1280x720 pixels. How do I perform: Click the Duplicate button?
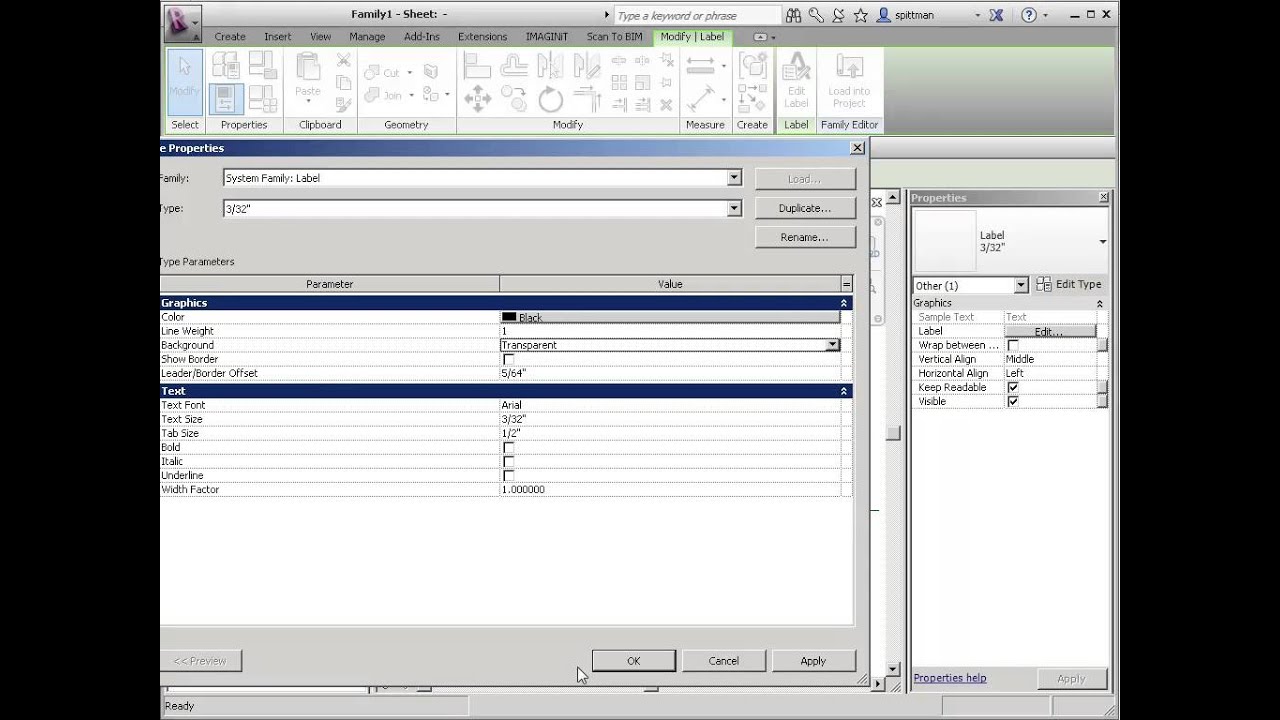[x=805, y=207]
